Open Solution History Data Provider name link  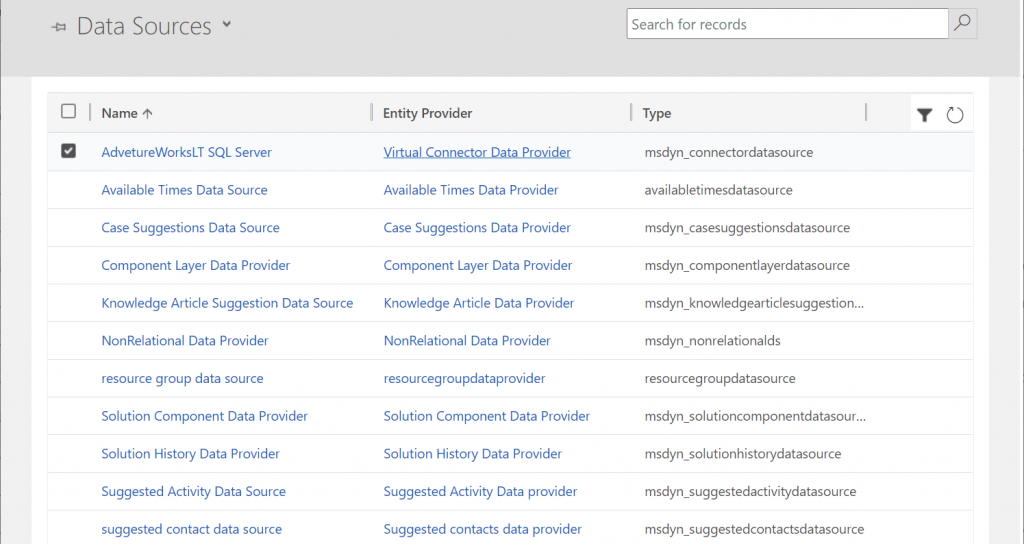click(190, 454)
